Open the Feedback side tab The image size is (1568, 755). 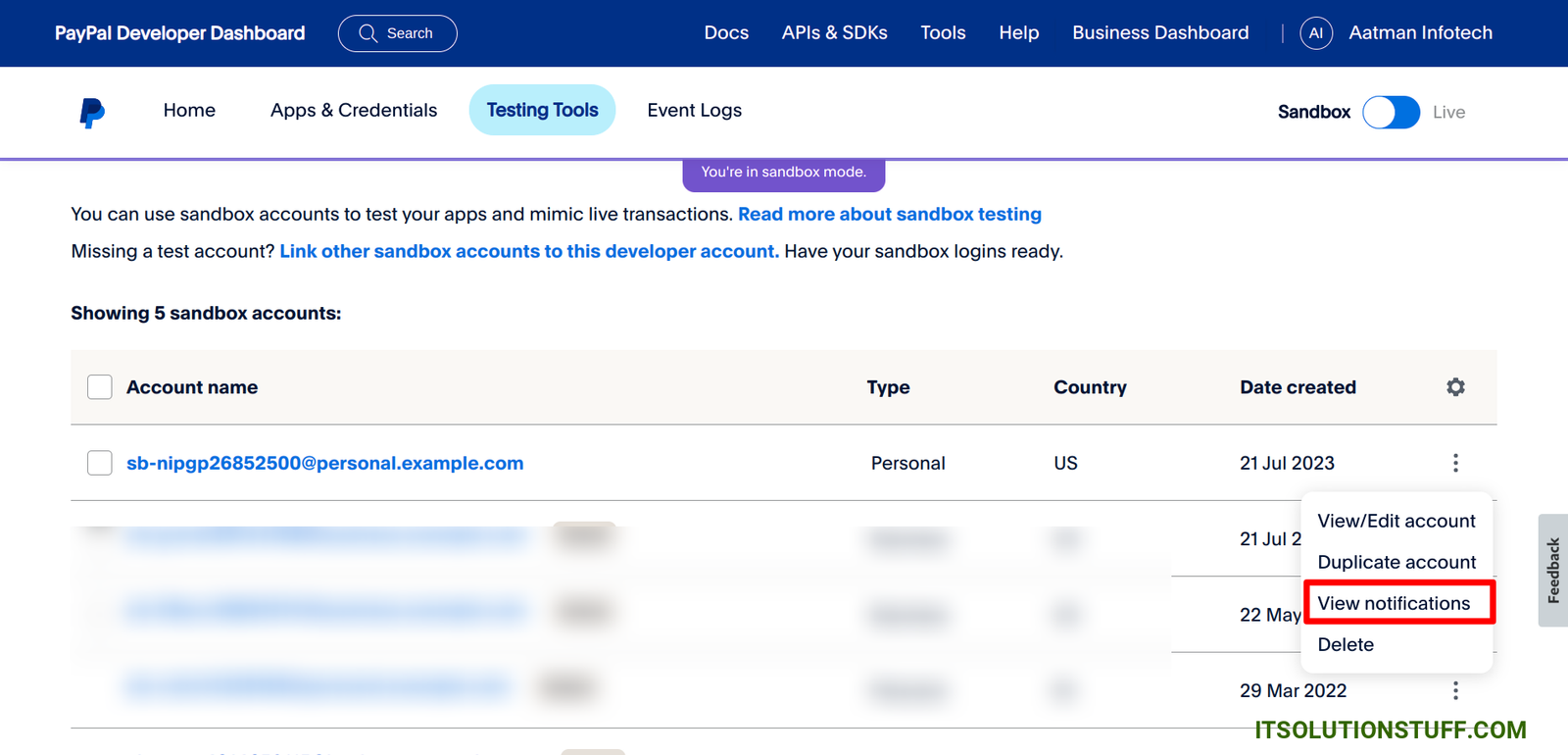coord(1552,571)
